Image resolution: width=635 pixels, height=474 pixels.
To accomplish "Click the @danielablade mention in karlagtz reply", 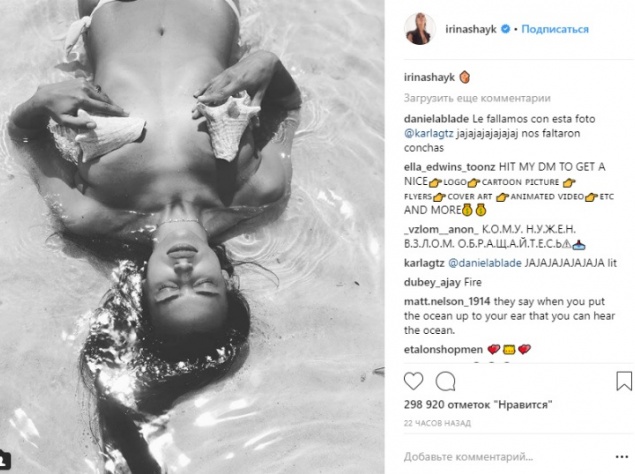I will click(x=485, y=263).
